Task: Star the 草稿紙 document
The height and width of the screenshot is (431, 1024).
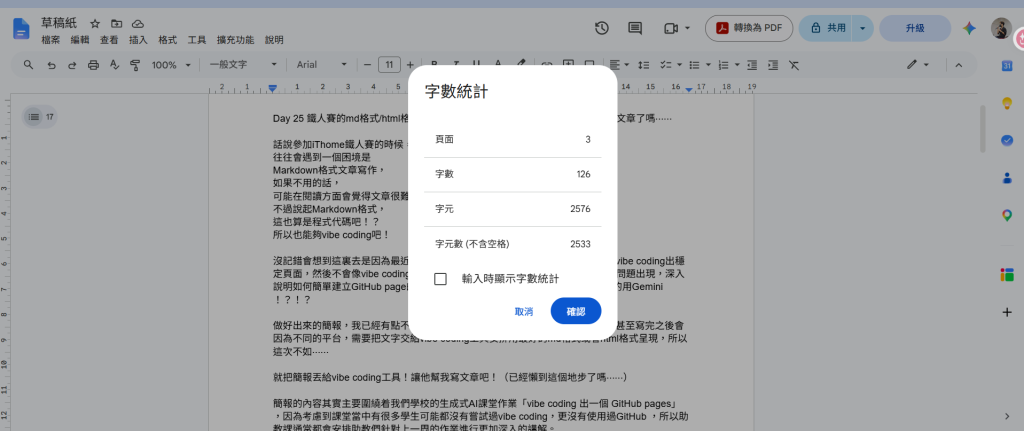Action: (x=95, y=24)
